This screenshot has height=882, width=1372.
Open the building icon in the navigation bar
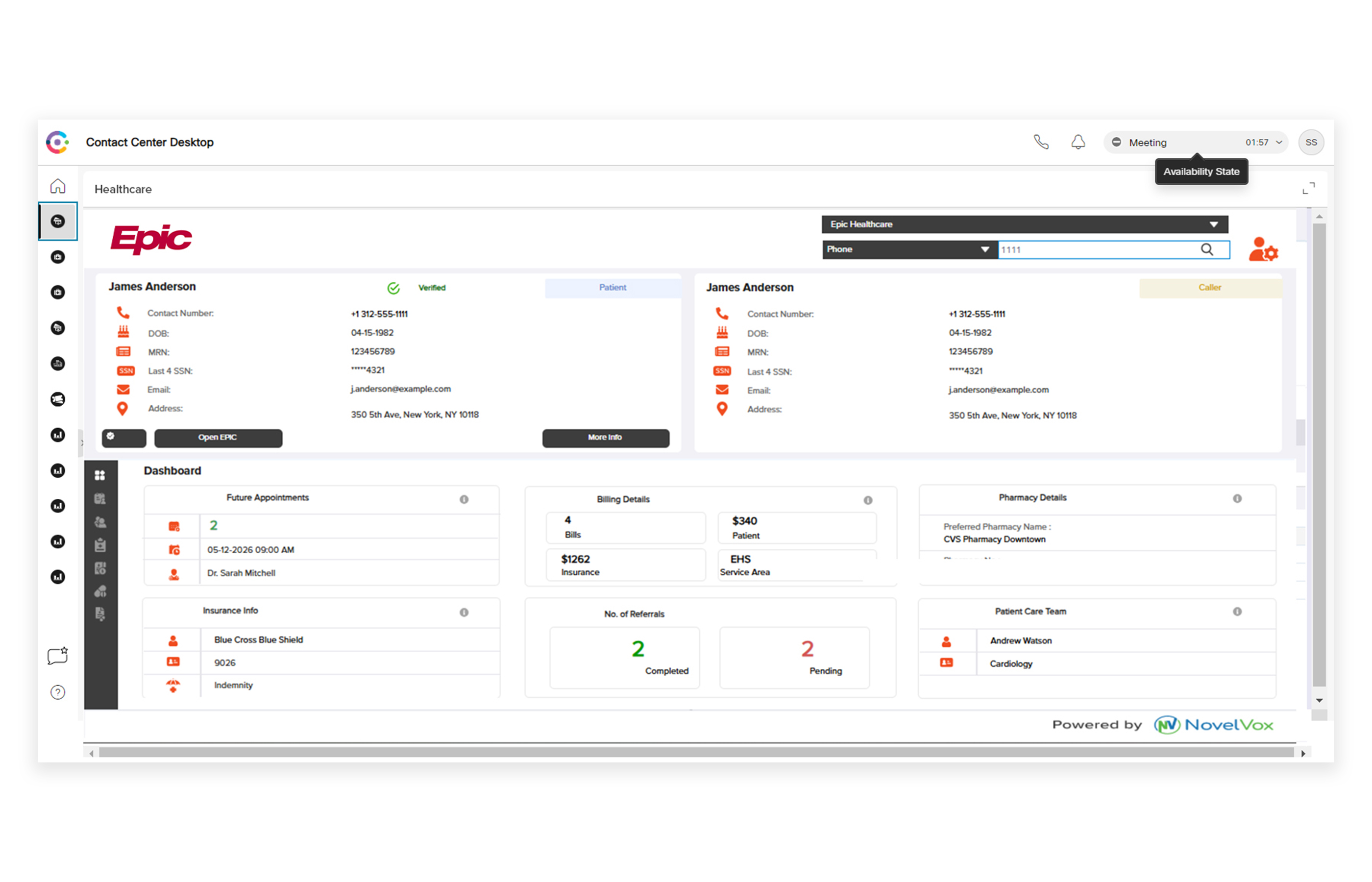tap(58, 364)
